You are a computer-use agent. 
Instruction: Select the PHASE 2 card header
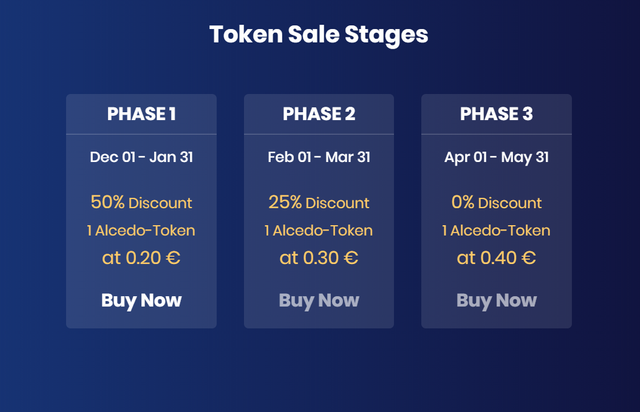tap(319, 114)
